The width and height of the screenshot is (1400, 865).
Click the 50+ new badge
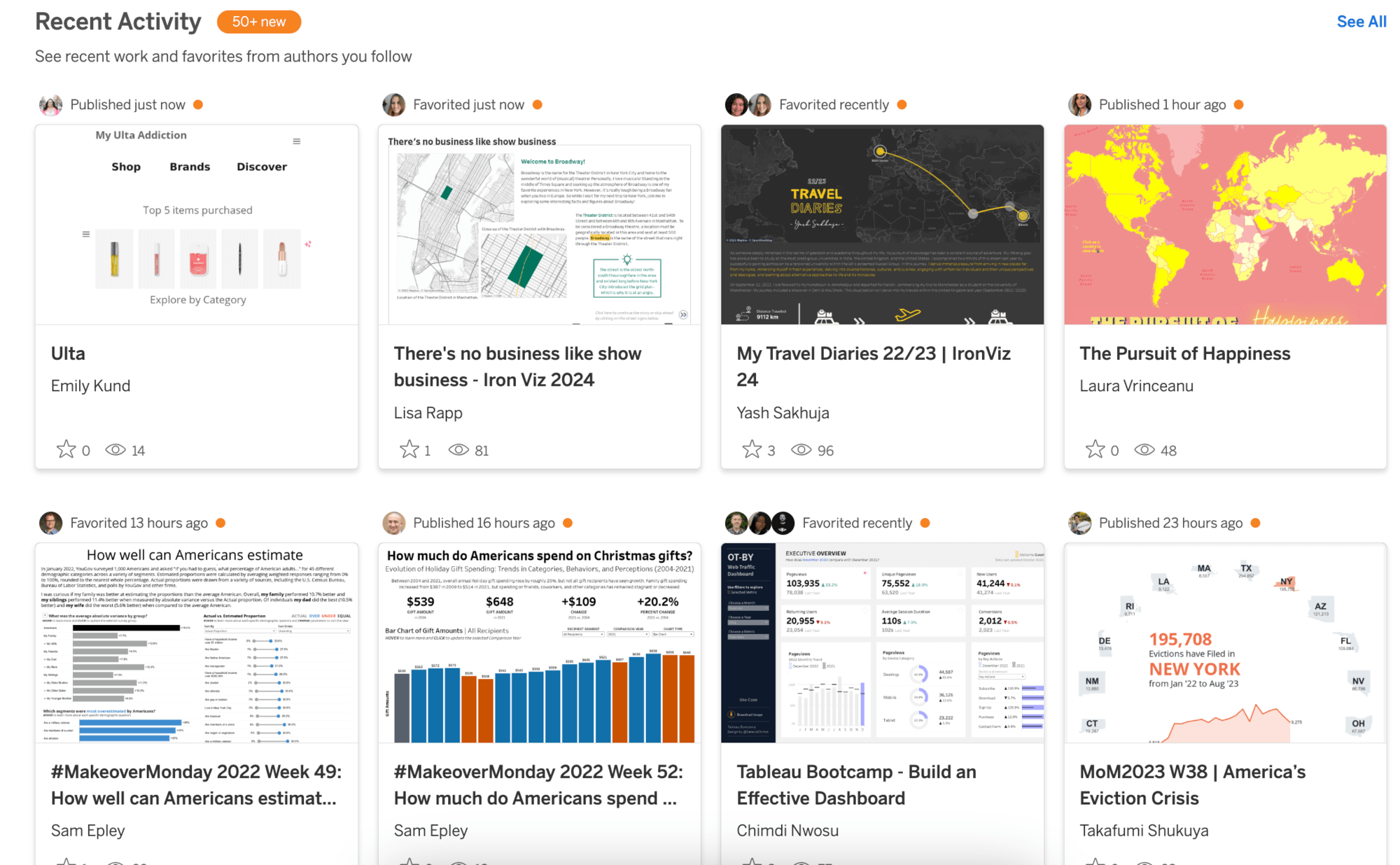click(258, 22)
